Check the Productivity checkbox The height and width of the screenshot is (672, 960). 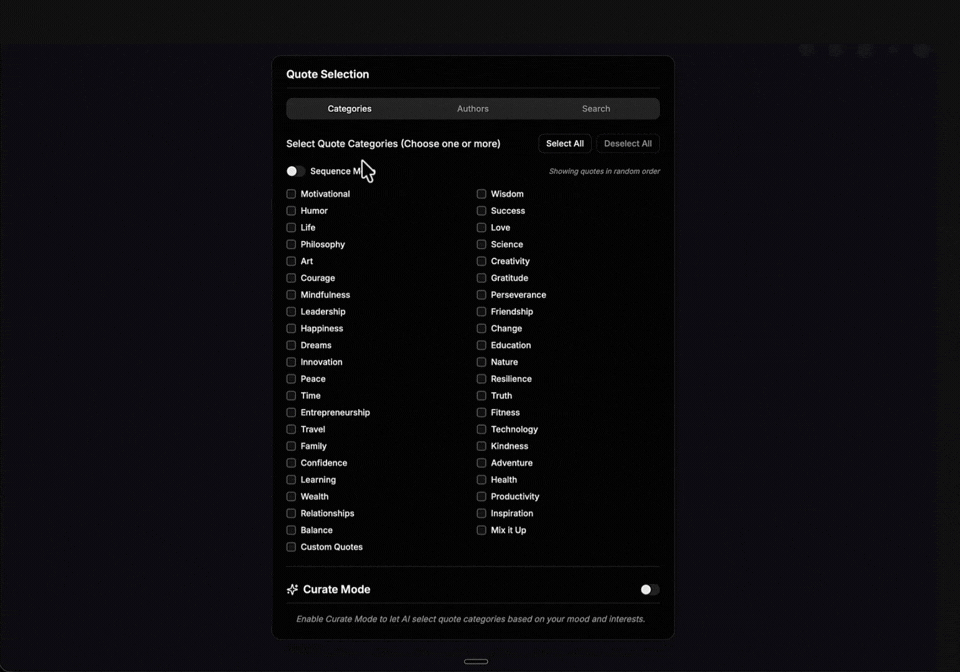(x=481, y=497)
